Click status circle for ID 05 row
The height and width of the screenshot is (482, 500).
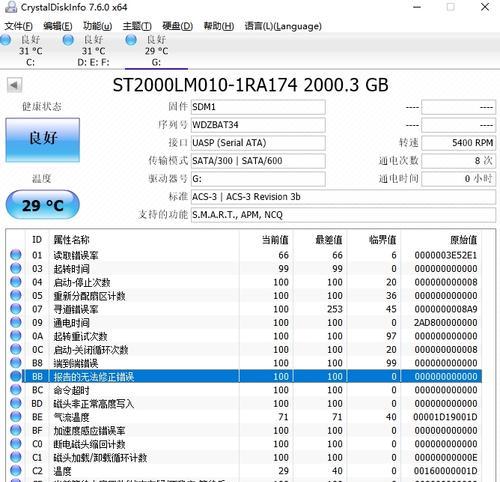[15, 296]
